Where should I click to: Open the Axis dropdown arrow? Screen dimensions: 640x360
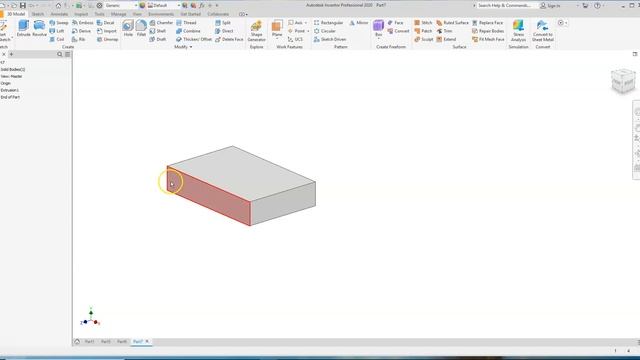[306, 23]
